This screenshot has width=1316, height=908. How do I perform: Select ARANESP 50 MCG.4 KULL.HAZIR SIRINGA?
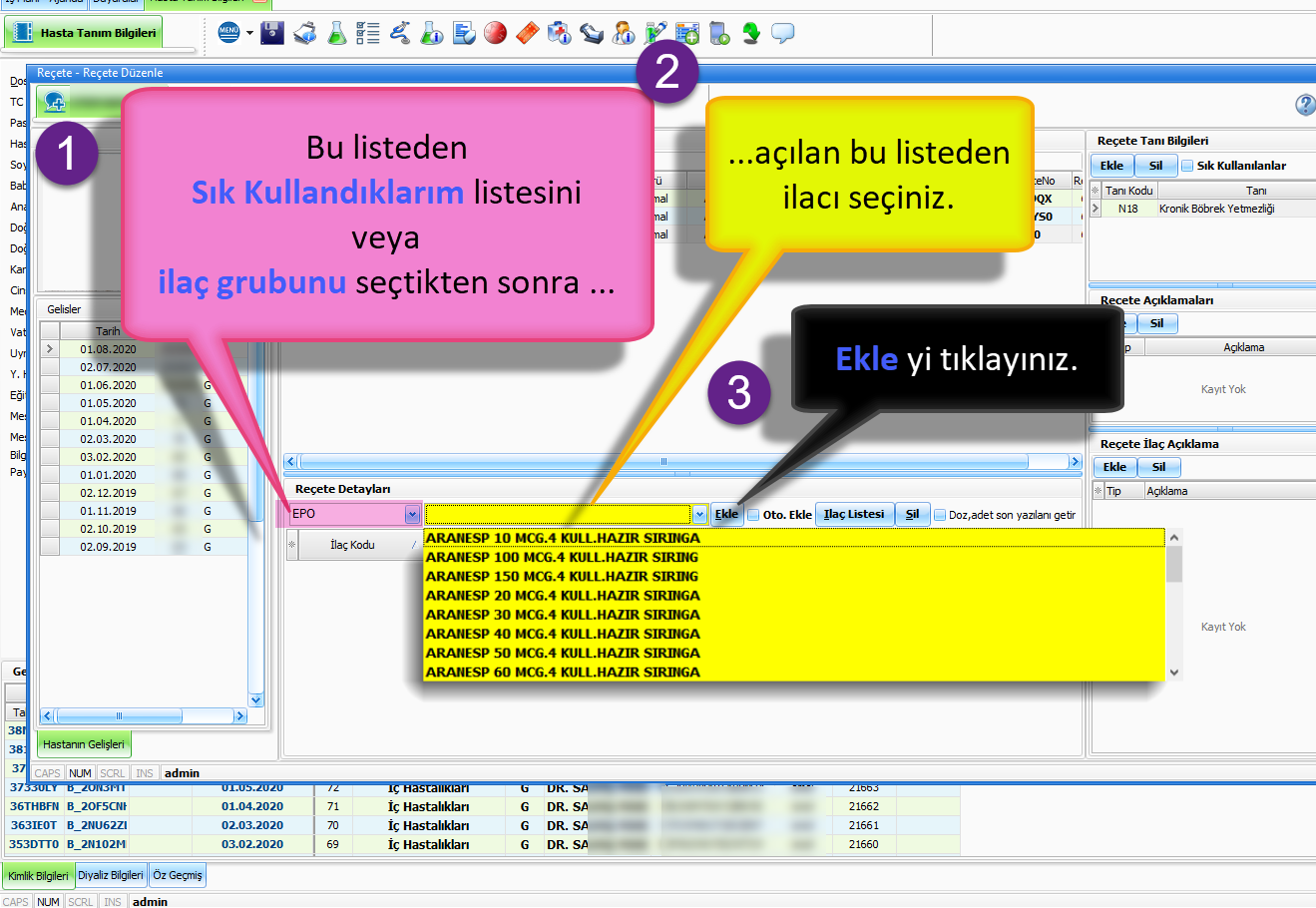[794, 653]
